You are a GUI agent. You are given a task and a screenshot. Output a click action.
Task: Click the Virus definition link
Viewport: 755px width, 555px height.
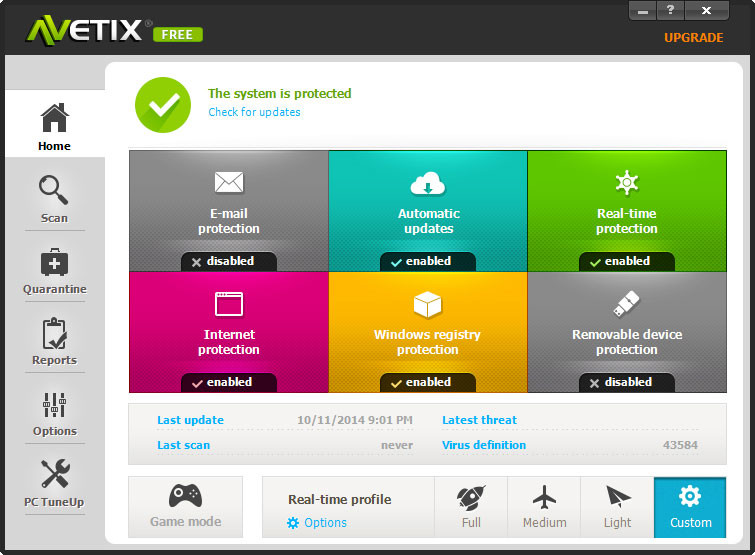point(484,445)
